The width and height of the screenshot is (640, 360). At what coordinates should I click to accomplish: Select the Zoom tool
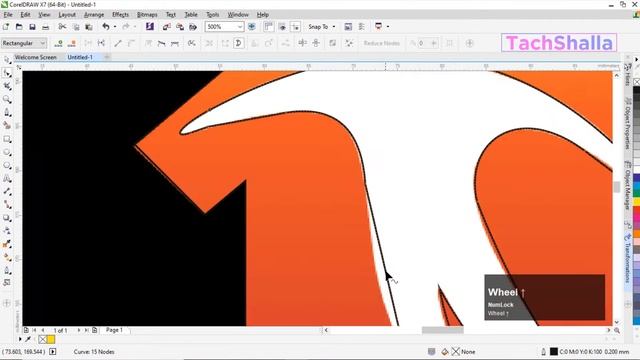point(7,99)
